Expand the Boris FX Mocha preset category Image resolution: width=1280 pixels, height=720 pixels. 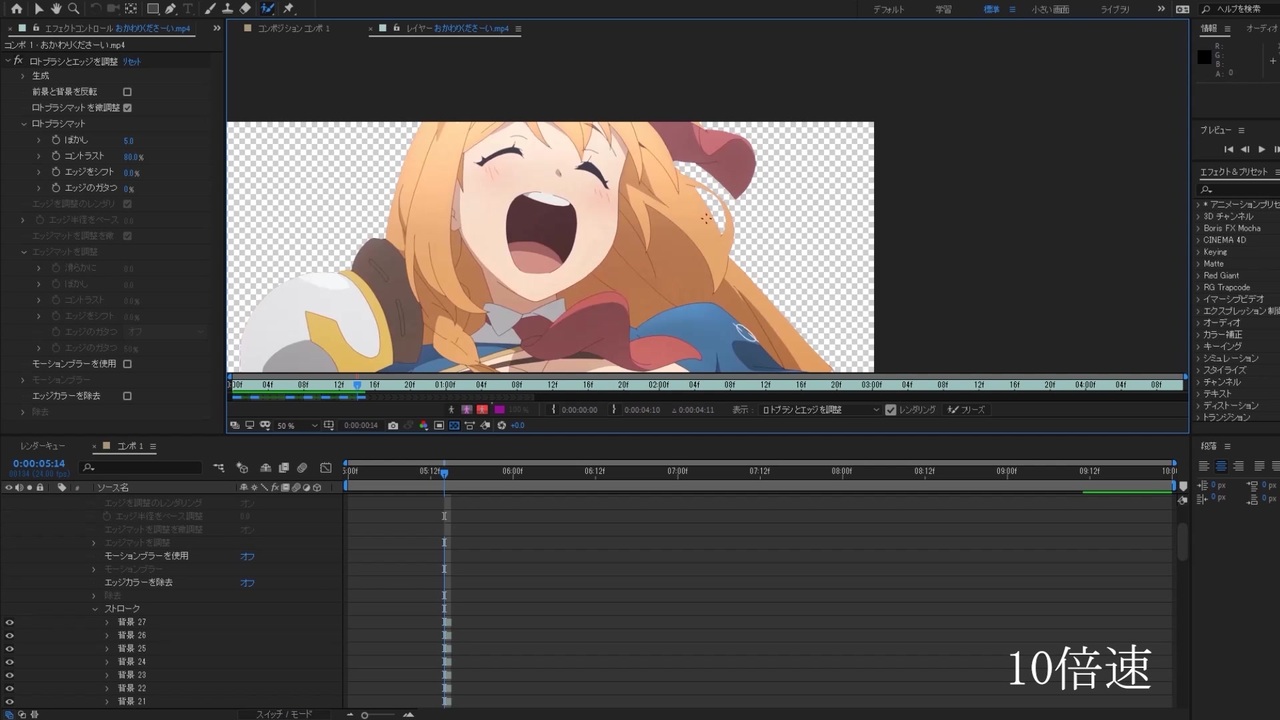click(x=1198, y=228)
